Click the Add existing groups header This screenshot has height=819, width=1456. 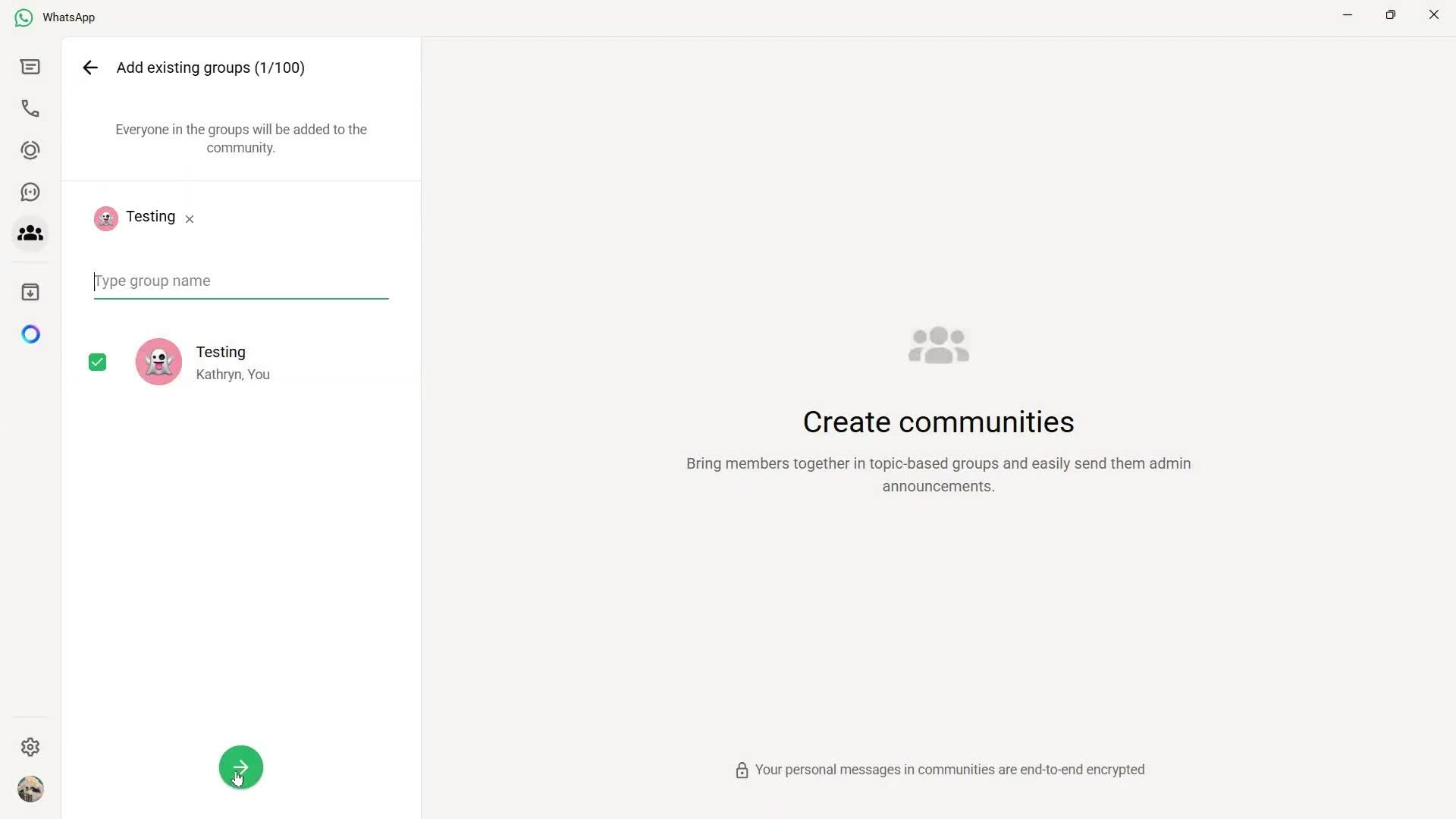[x=210, y=67]
